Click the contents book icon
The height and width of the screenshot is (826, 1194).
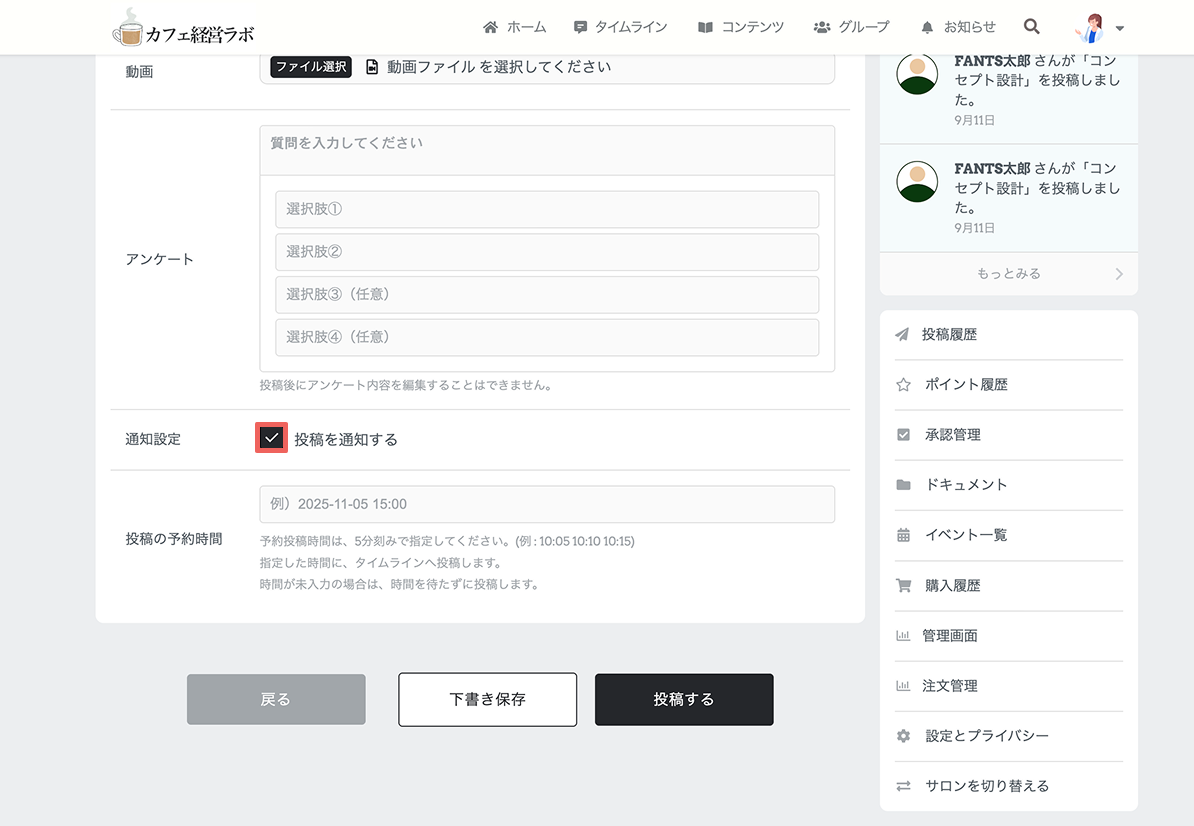(705, 27)
